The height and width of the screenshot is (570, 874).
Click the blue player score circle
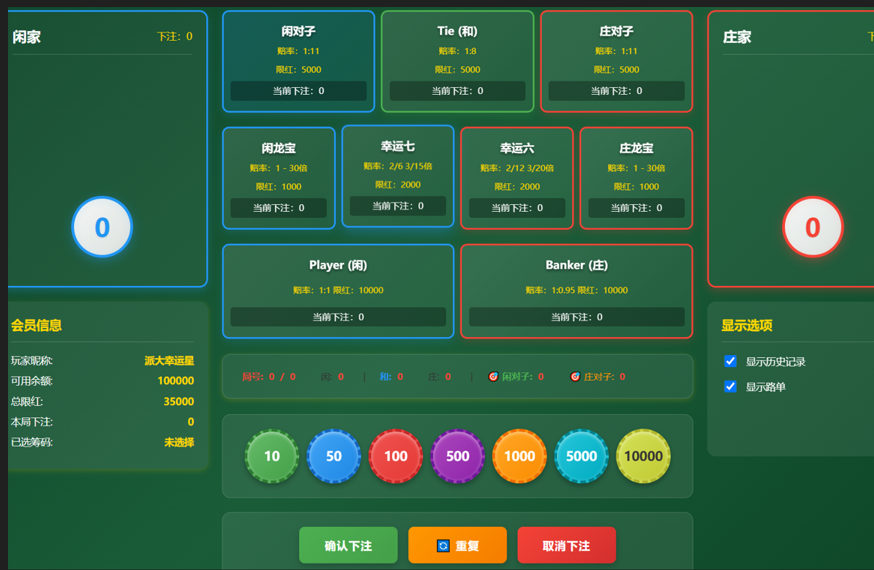102,227
